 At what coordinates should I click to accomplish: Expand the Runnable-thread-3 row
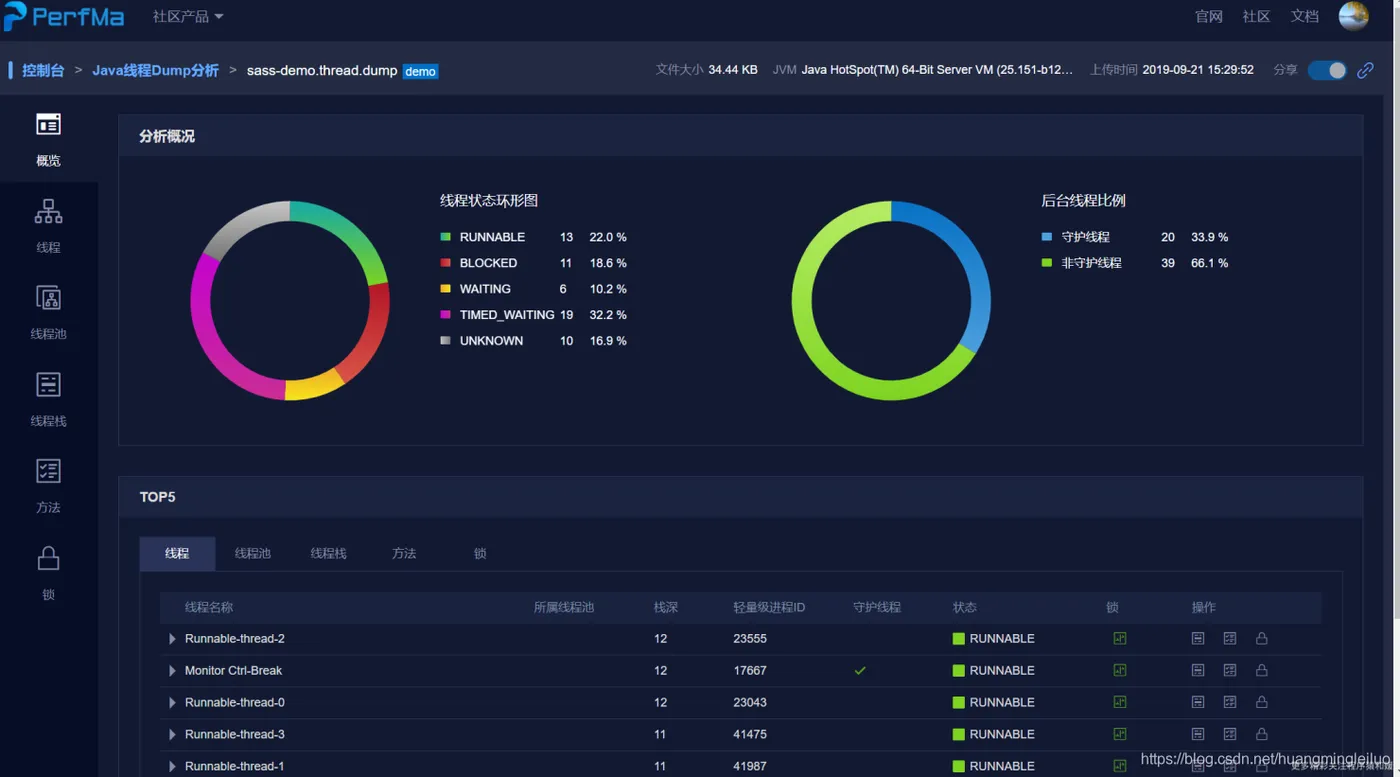pos(172,734)
